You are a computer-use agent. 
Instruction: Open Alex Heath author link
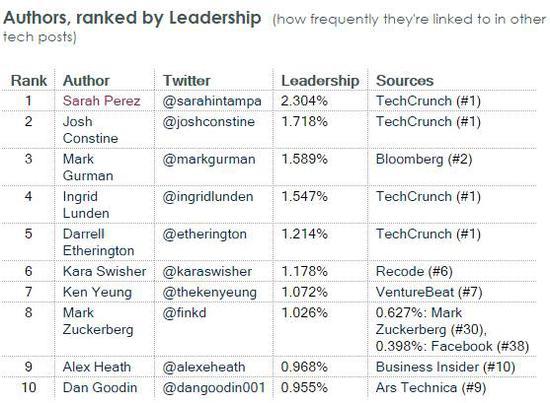(97, 367)
